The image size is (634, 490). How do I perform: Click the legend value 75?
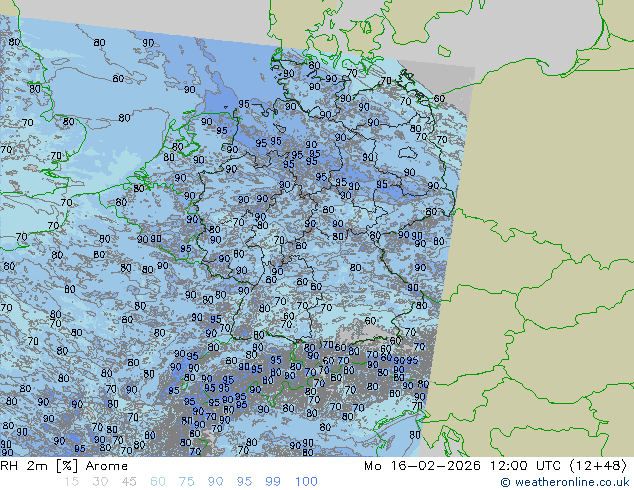(x=186, y=482)
